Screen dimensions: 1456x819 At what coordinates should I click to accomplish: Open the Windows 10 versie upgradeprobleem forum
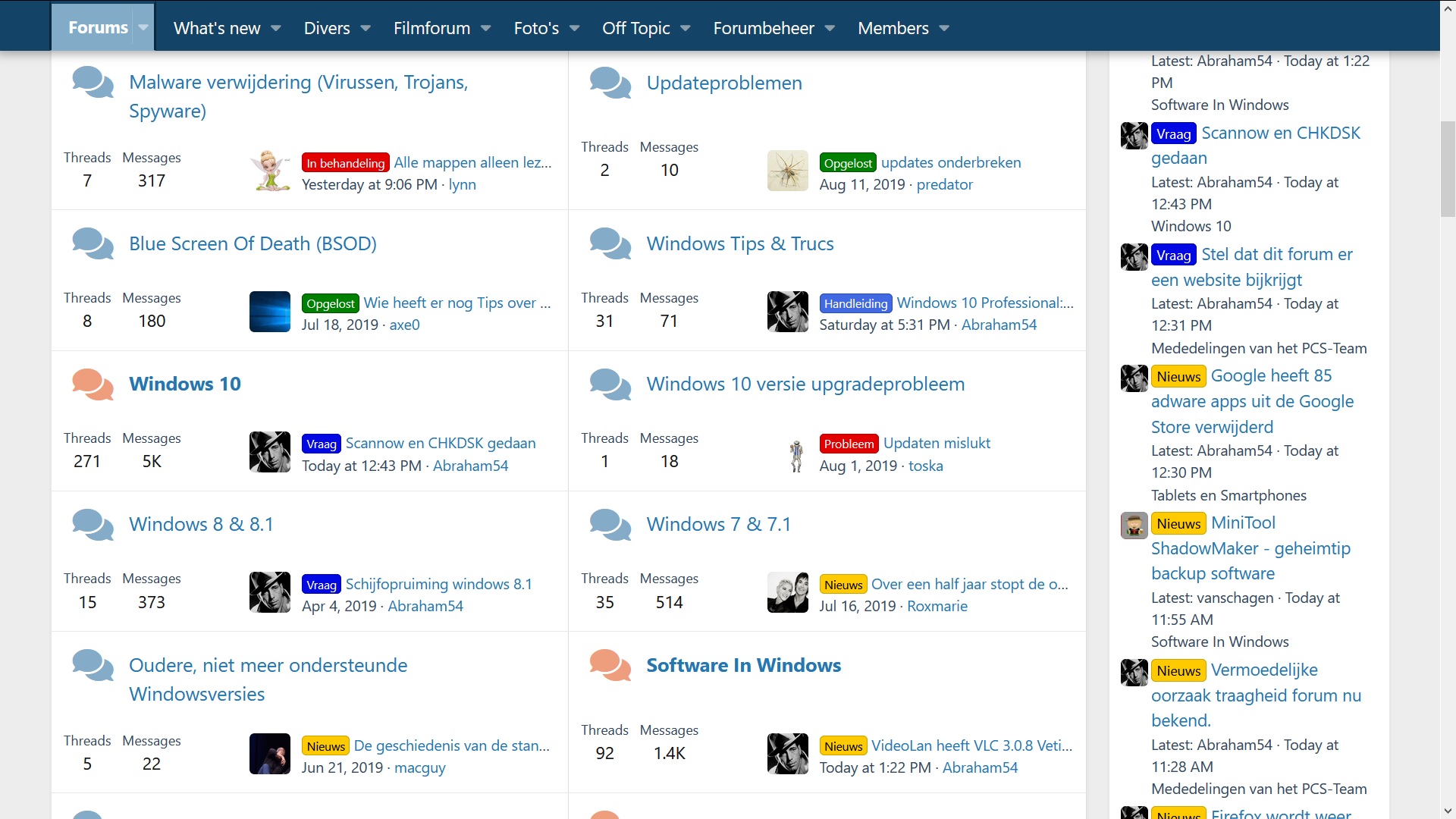tap(805, 384)
